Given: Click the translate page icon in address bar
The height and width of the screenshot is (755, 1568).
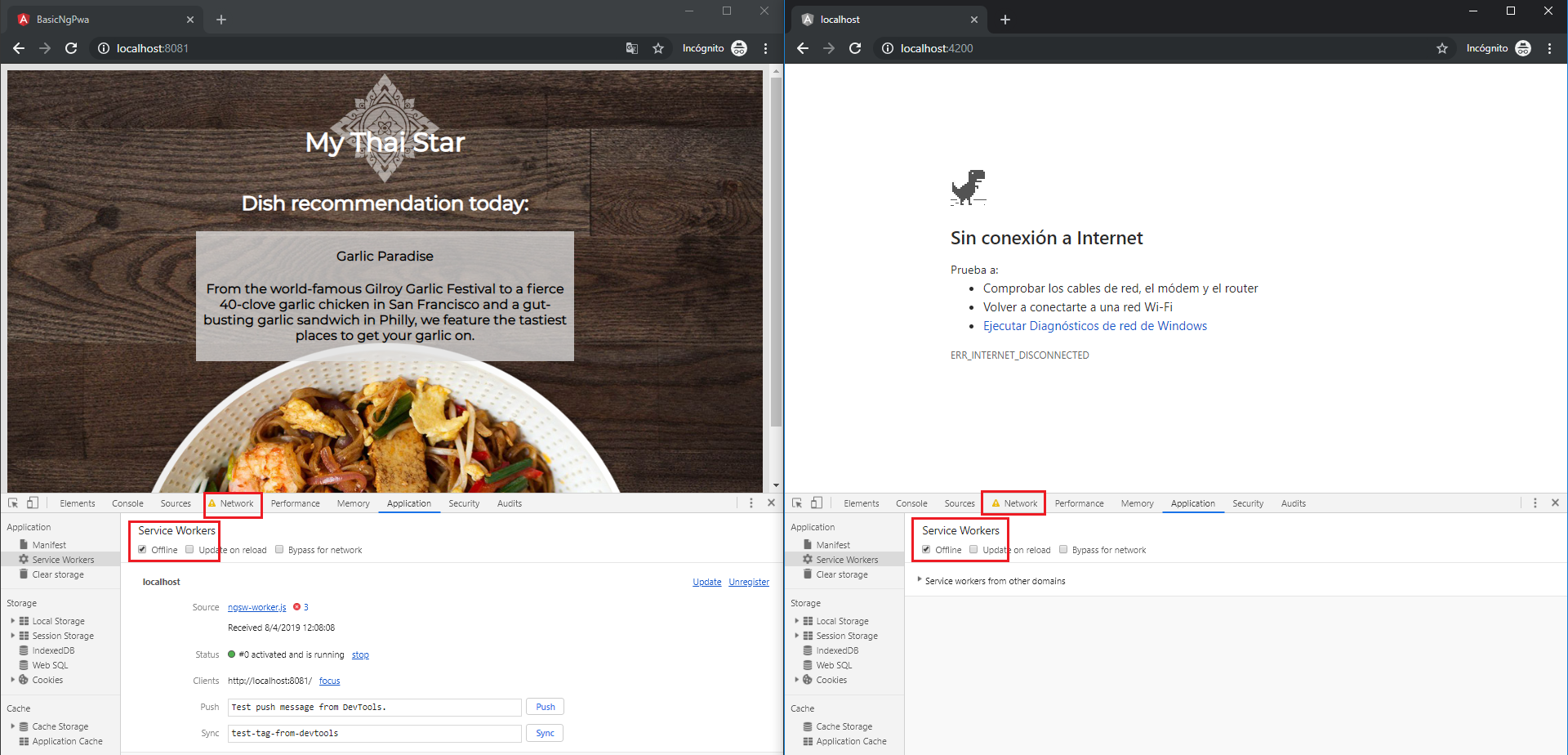Looking at the screenshot, I should (x=631, y=48).
